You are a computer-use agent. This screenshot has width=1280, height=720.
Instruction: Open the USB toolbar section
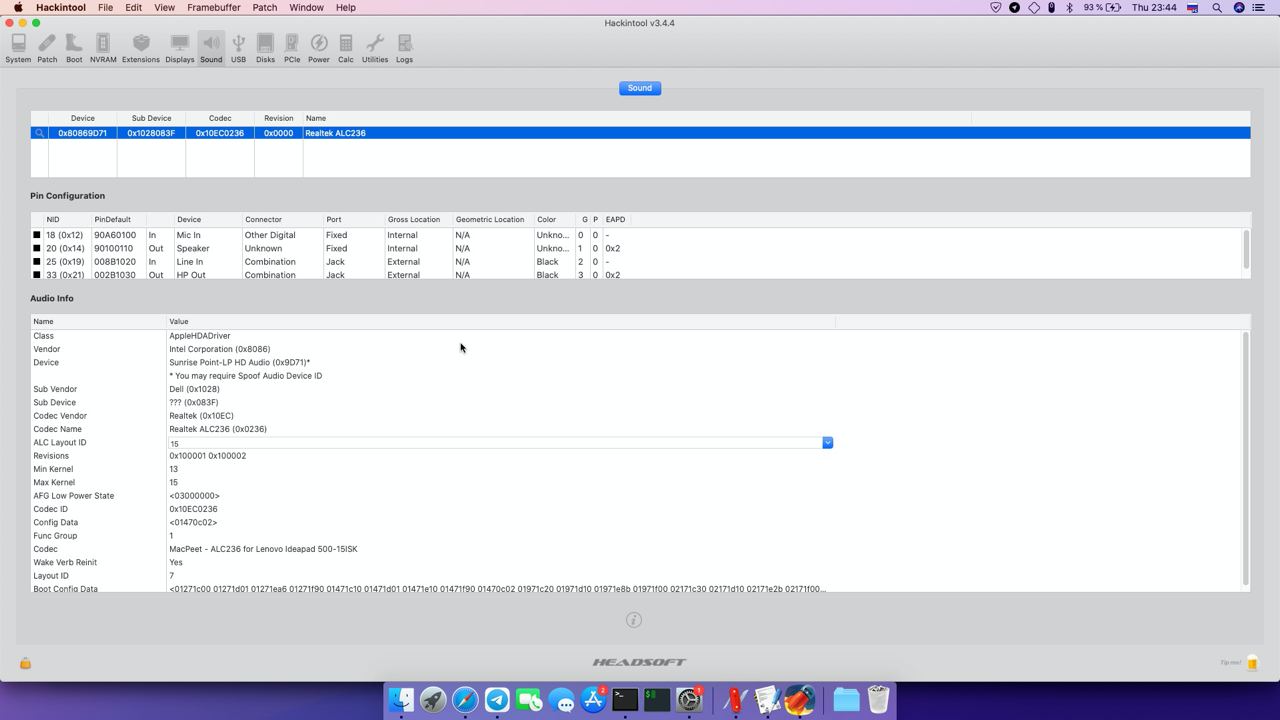[238, 48]
